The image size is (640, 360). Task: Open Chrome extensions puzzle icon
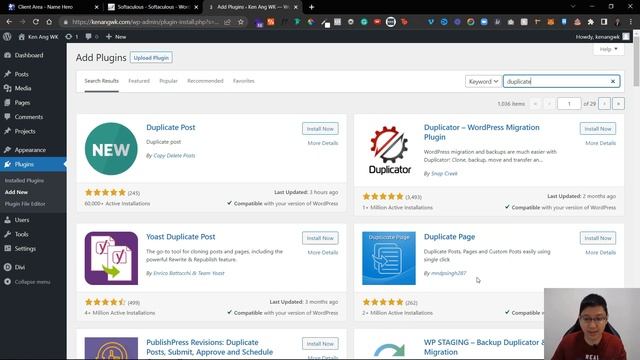(x=591, y=22)
